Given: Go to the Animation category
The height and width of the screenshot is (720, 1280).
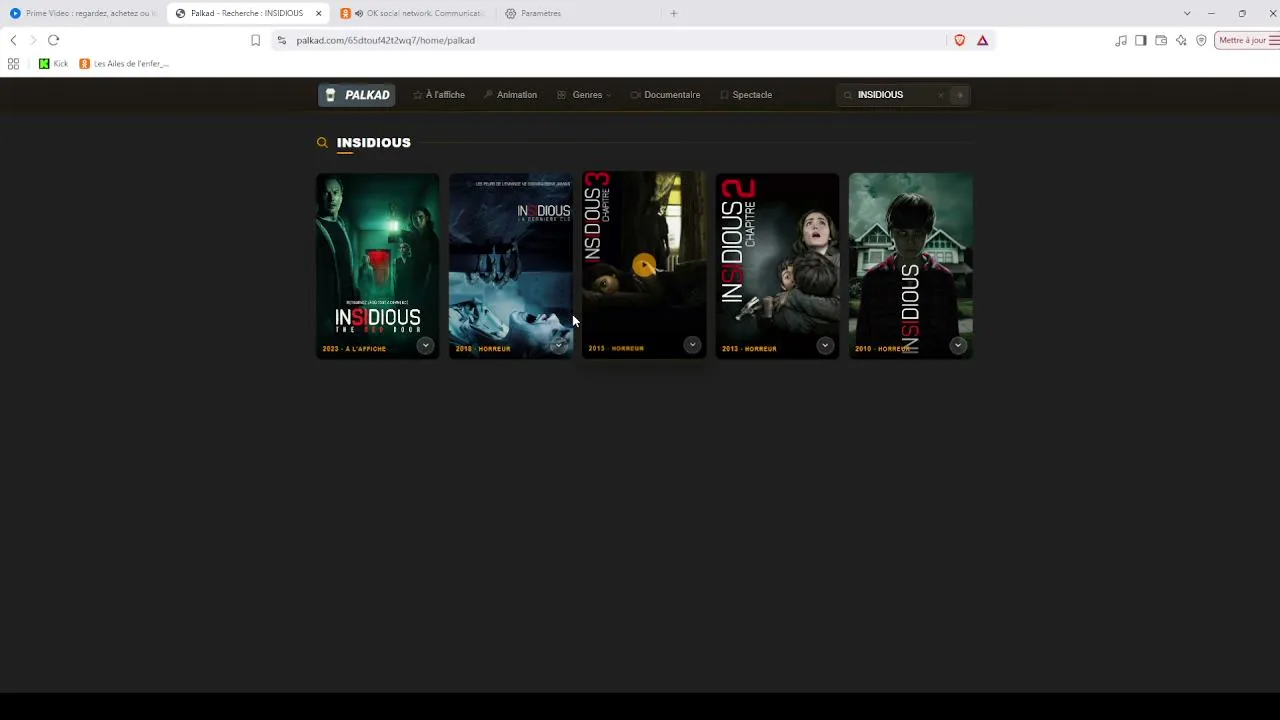Looking at the screenshot, I should pos(510,95).
